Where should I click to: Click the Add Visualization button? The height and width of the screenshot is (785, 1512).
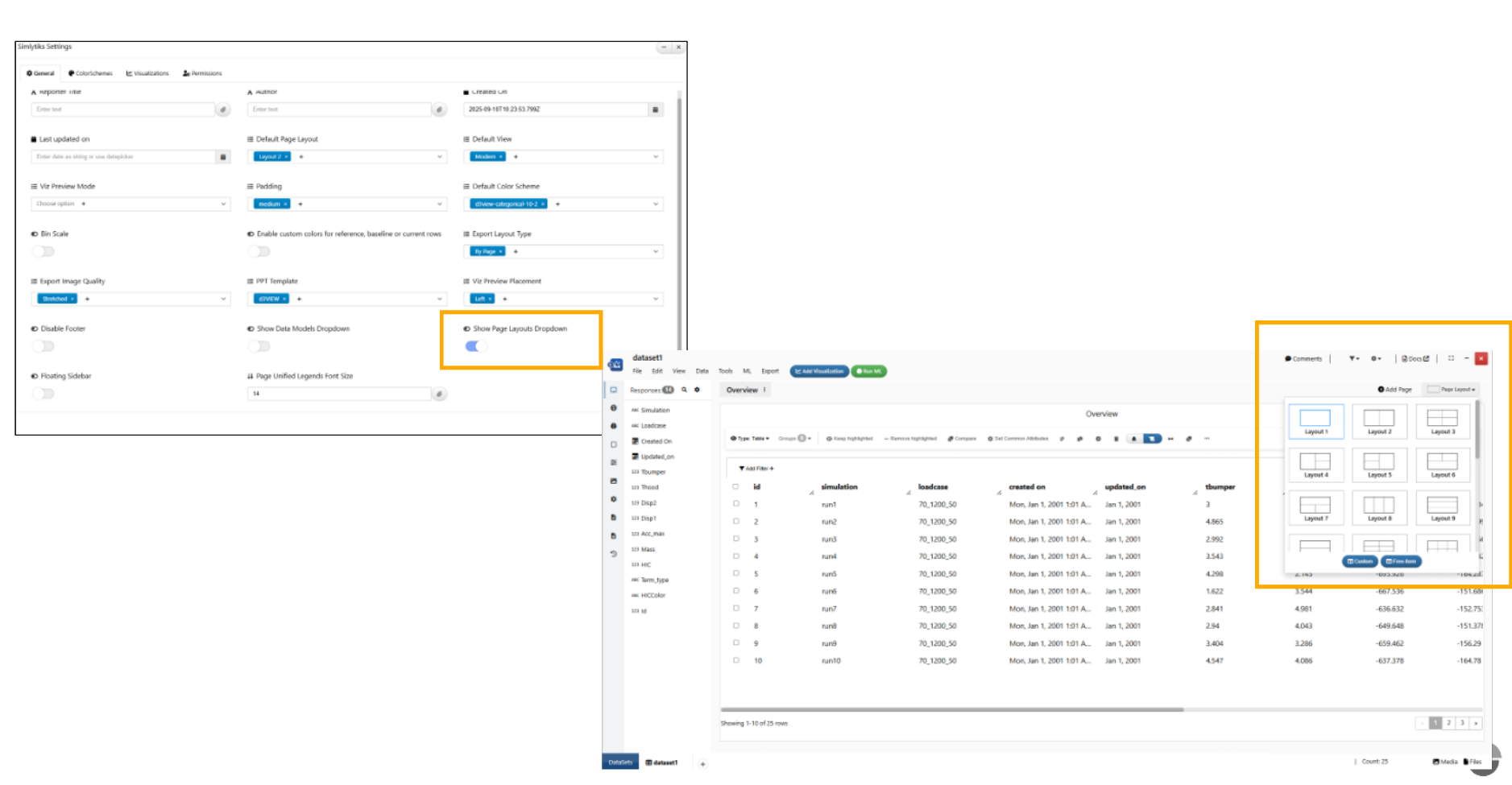(818, 371)
